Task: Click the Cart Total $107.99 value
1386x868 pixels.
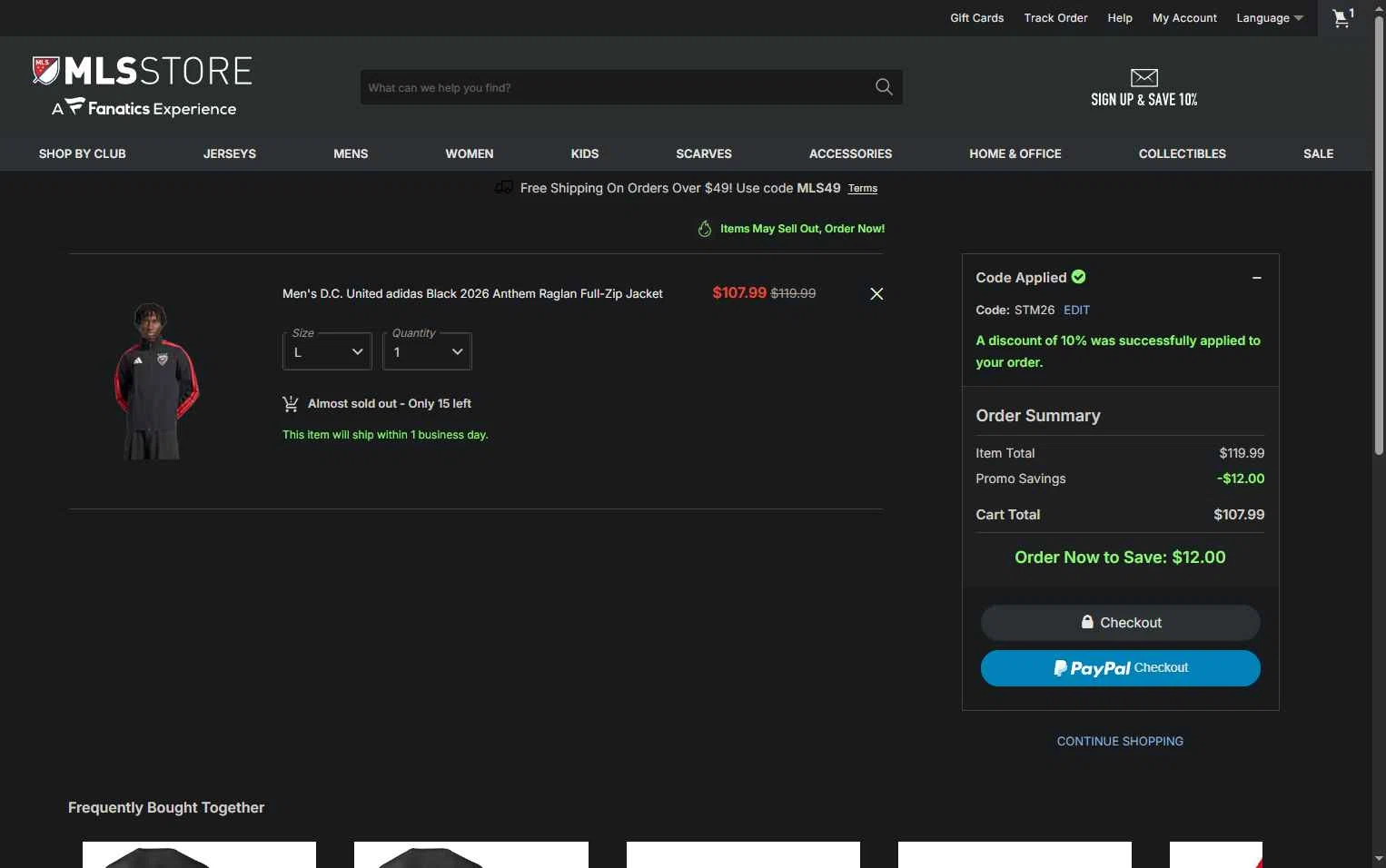Action: [x=1239, y=515]
